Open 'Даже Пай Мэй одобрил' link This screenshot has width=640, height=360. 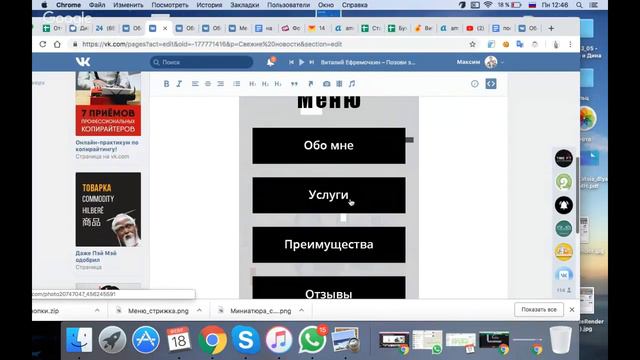96,256
